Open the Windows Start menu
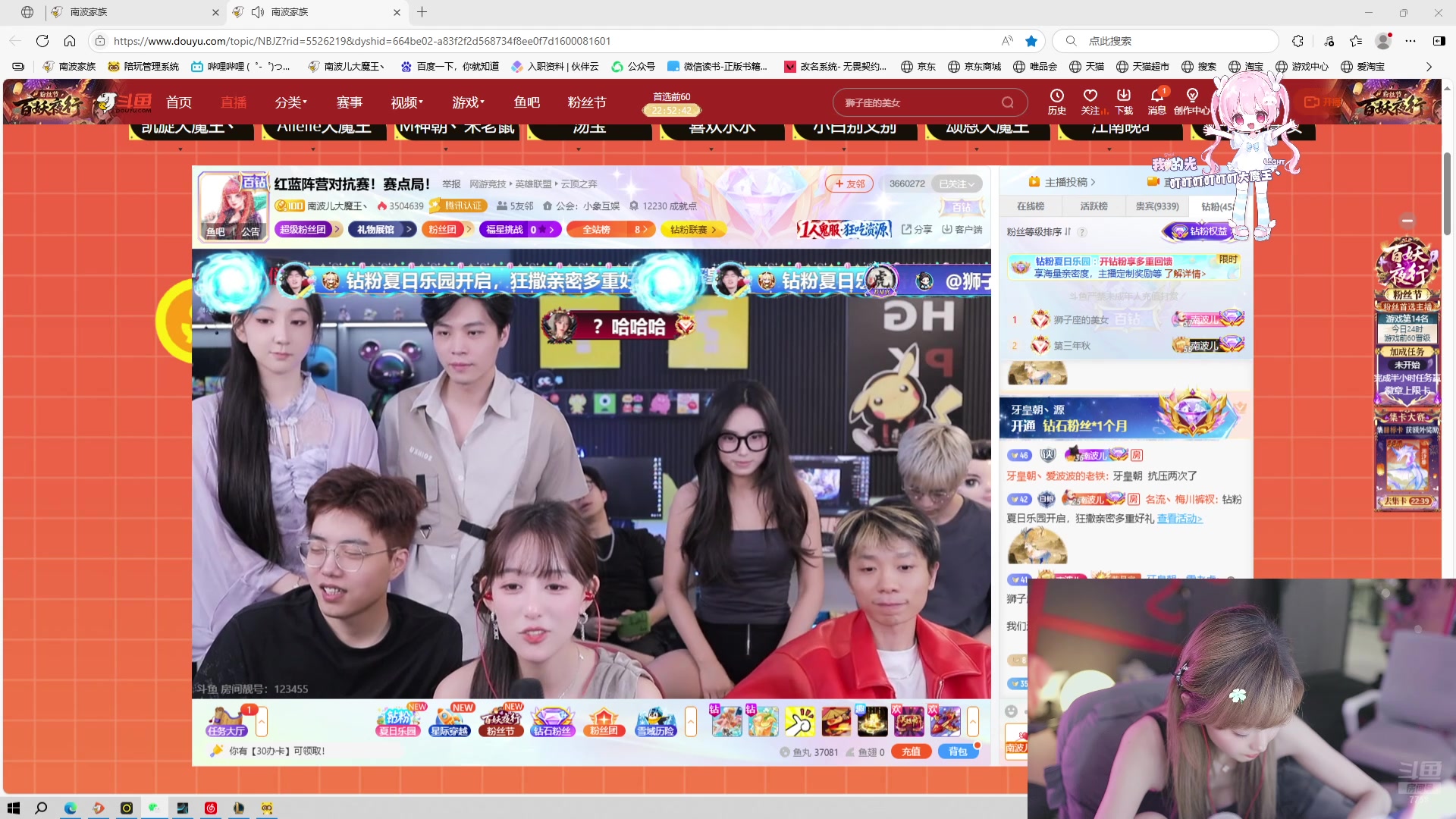This screenshot has width=1456, height=819. (13, 808)
